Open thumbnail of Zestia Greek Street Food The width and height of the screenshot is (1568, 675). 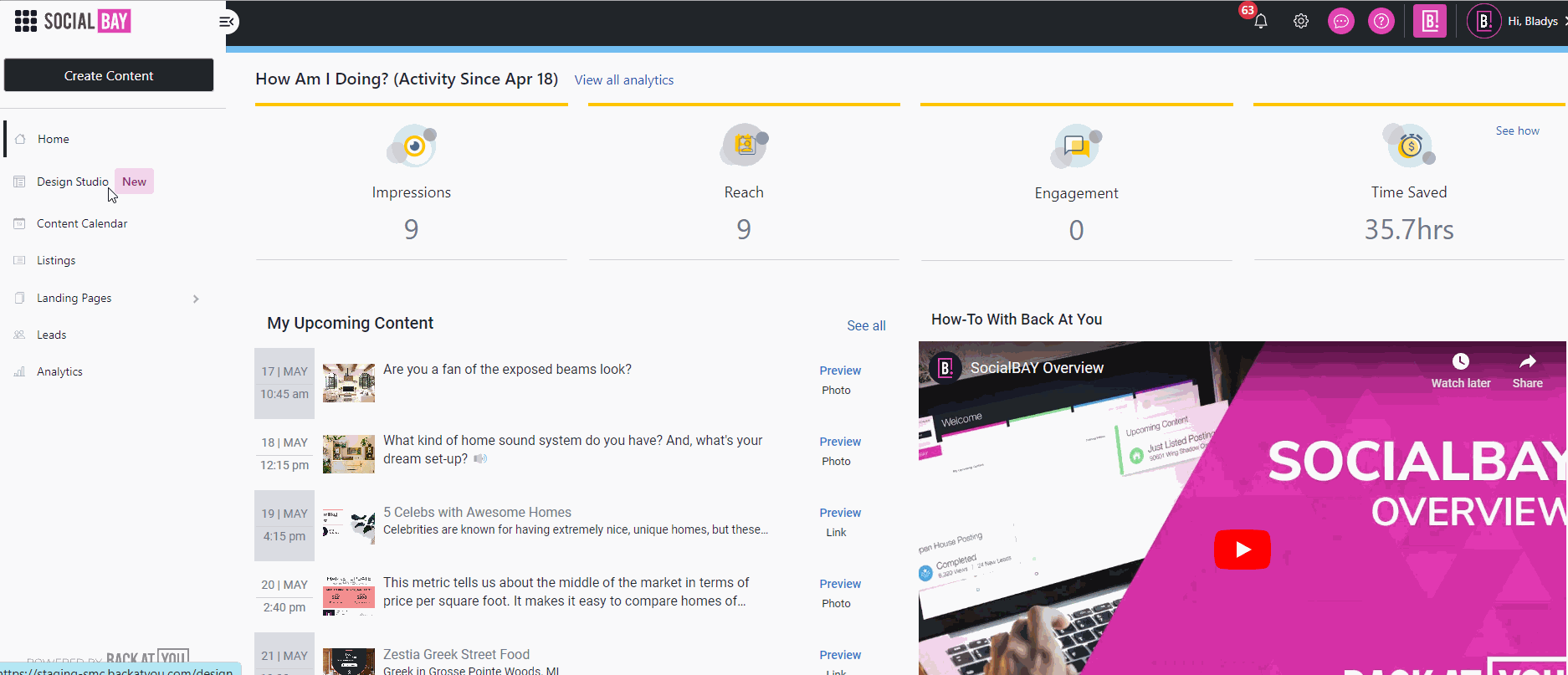coord(349,662)
